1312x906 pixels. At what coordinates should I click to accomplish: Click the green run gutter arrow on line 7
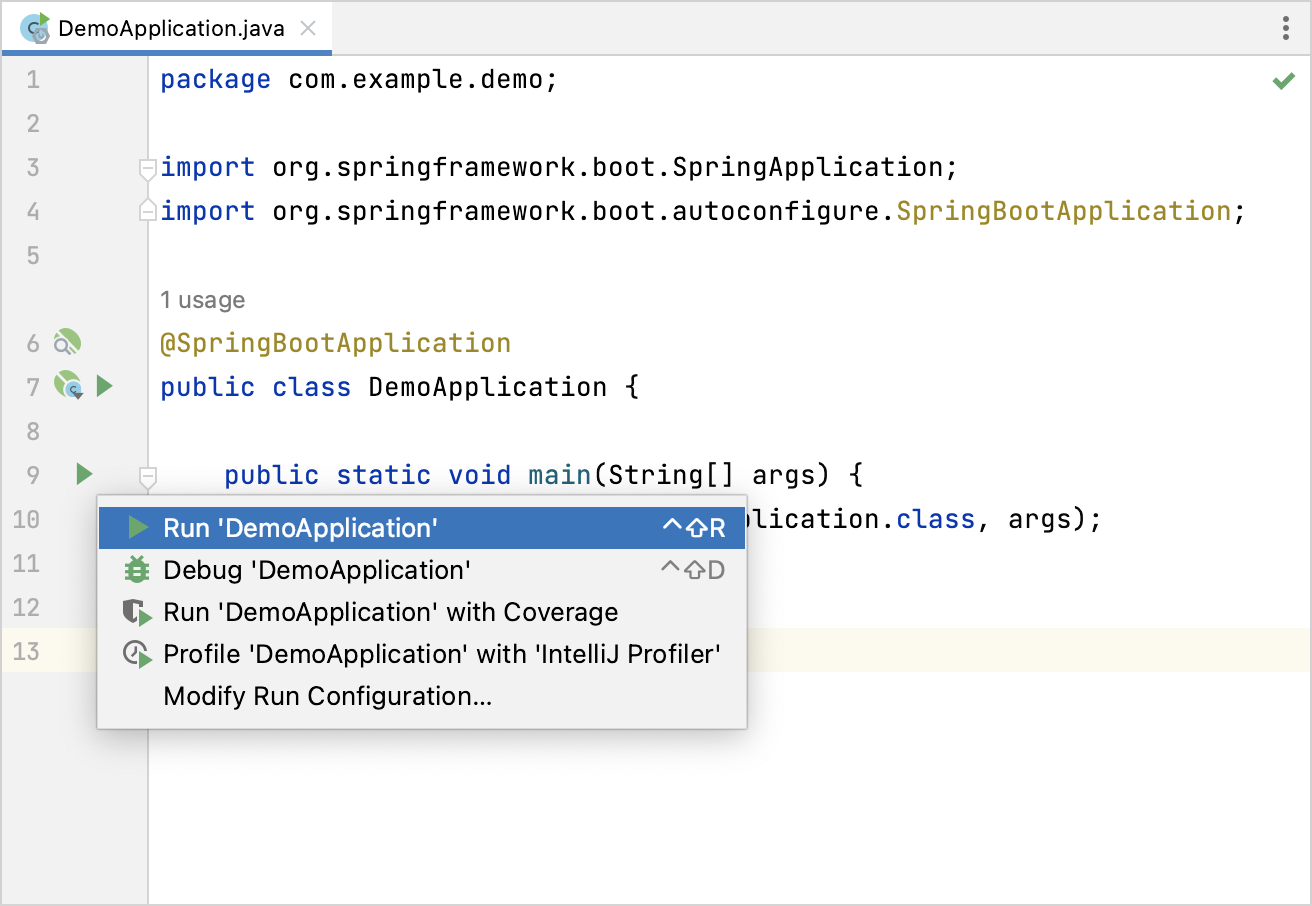coord(105,385)
